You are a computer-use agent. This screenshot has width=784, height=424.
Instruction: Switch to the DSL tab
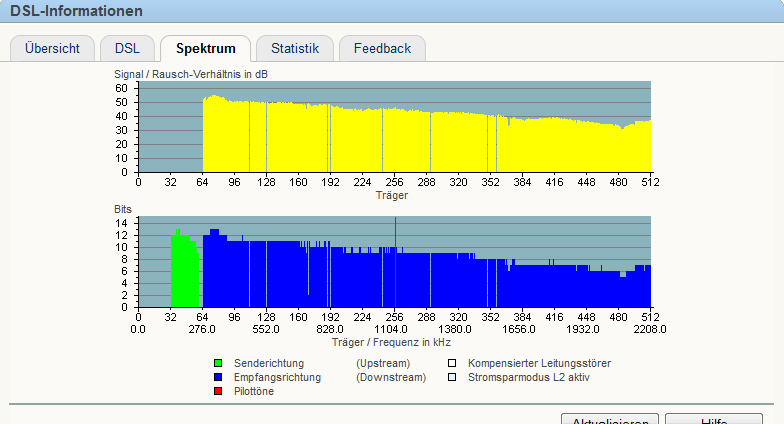(127, 48)
